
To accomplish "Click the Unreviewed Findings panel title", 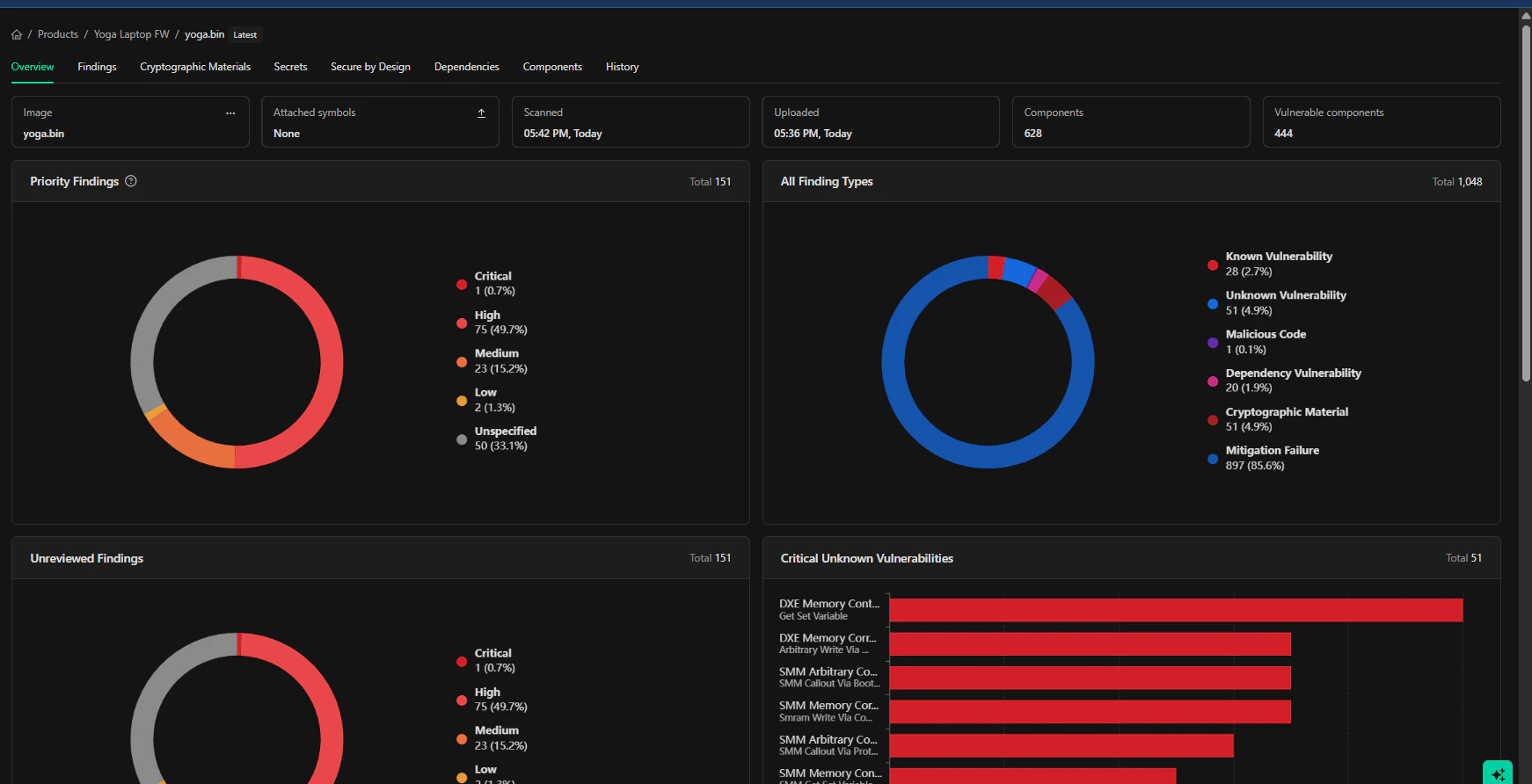I will pyautogui.click(x=87, y=558).
